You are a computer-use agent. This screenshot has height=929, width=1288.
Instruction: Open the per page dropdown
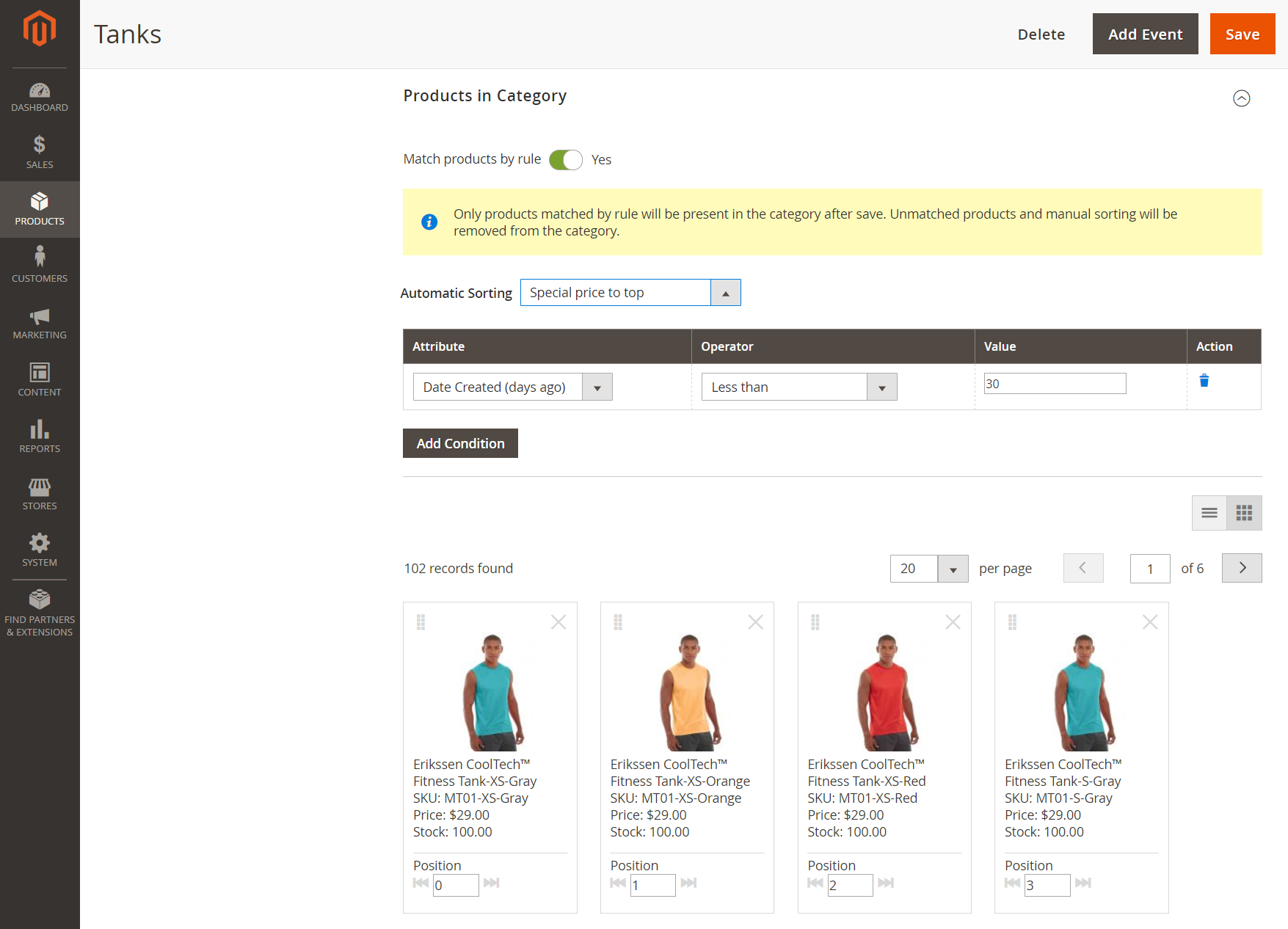tap(952, 568)
